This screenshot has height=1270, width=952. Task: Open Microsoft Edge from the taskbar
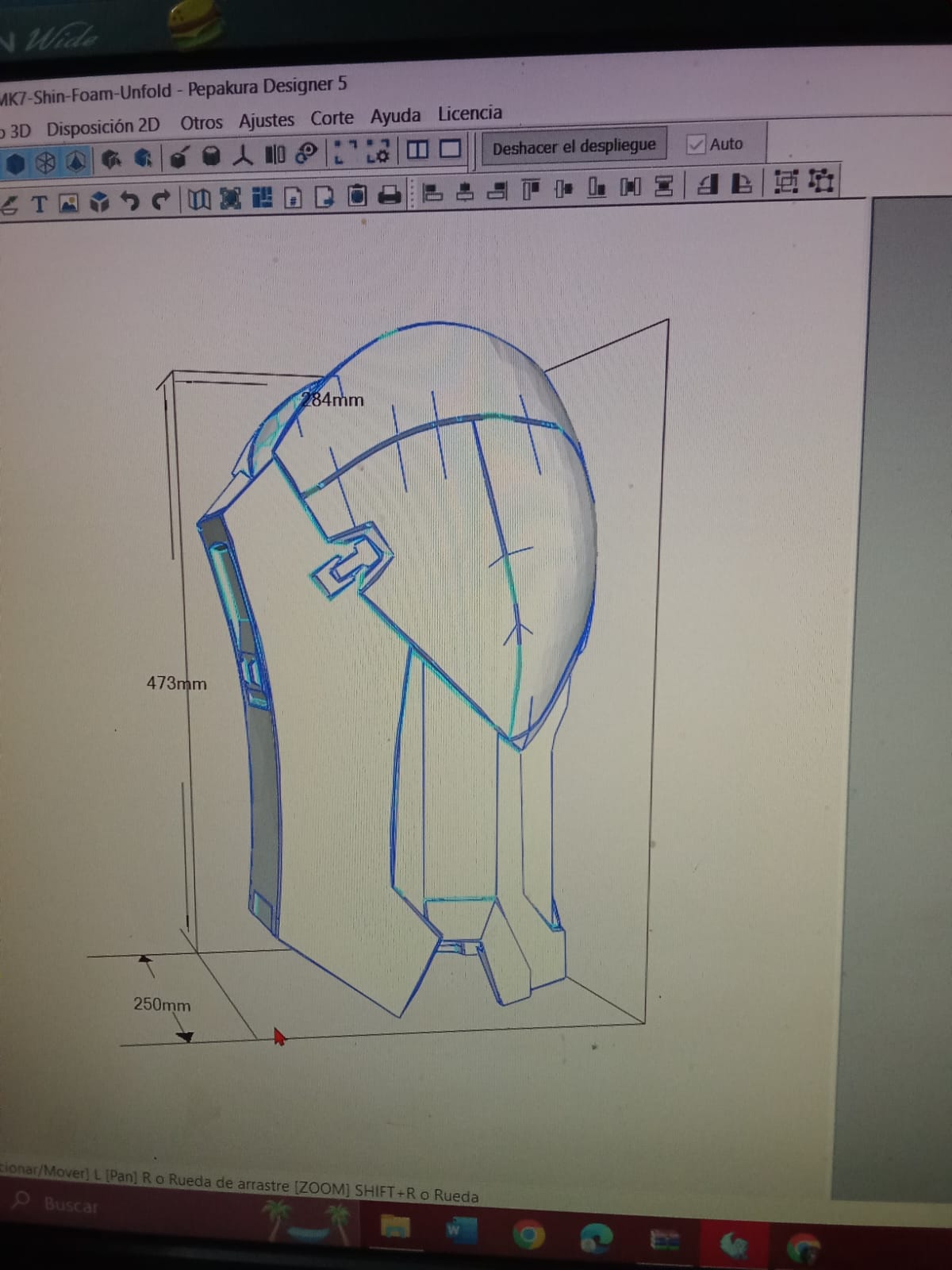tap(596, 1240)
